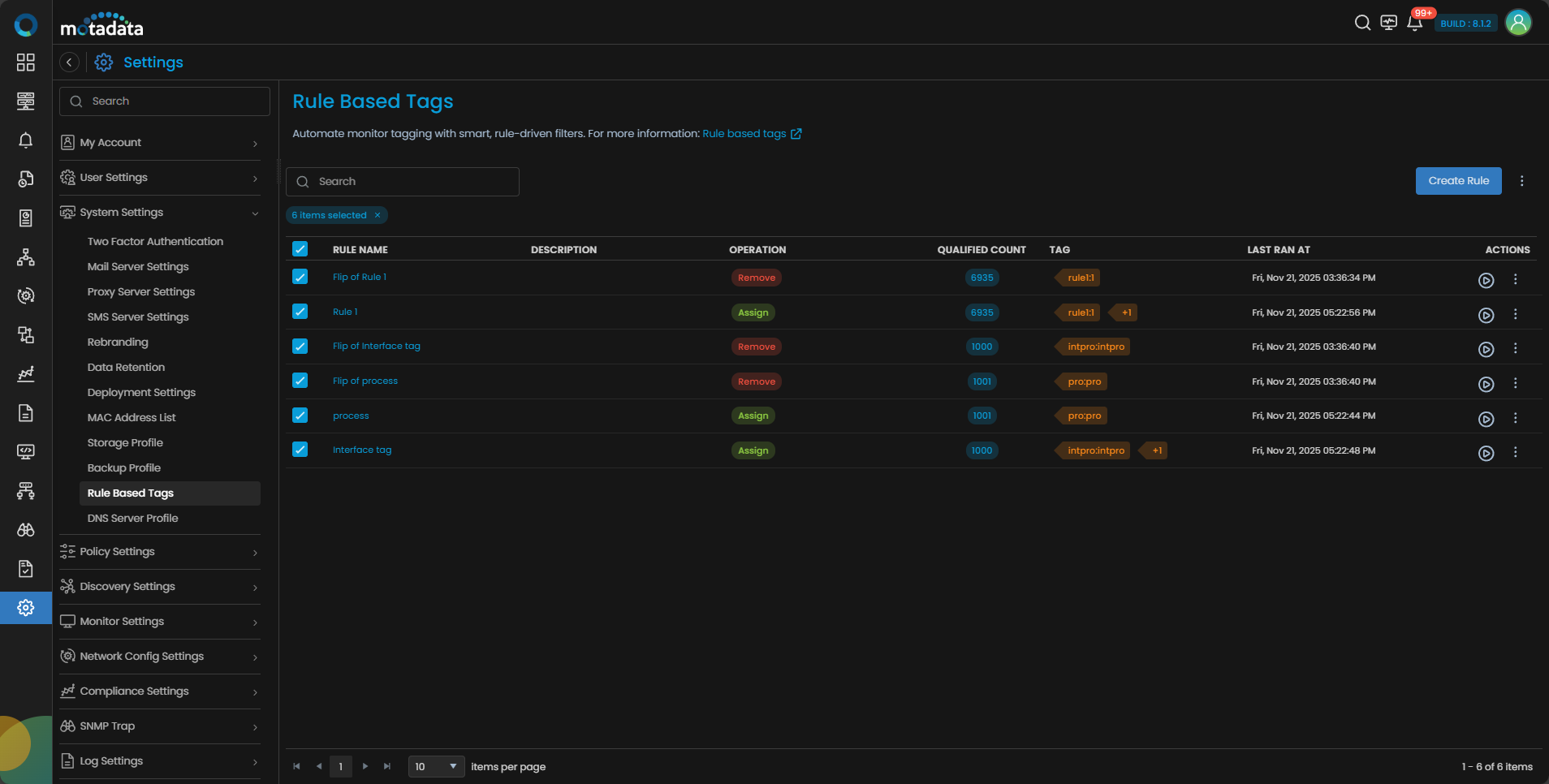This screenshot has height=784, width=1549.
Task: Click the rule search field above table
Action: pyautogui.click(x=403, y=182)
